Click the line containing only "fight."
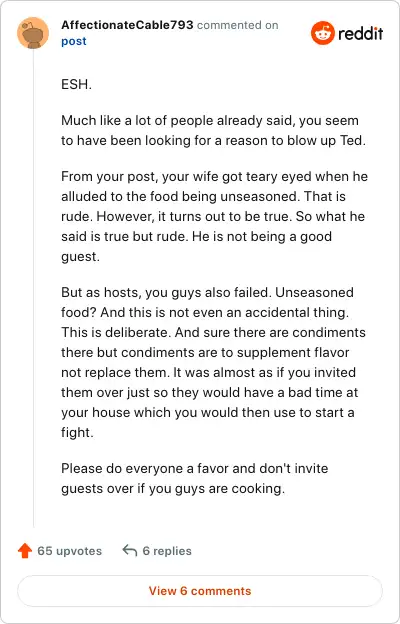Viewport: 400px width, 624px height. [77, 432]
